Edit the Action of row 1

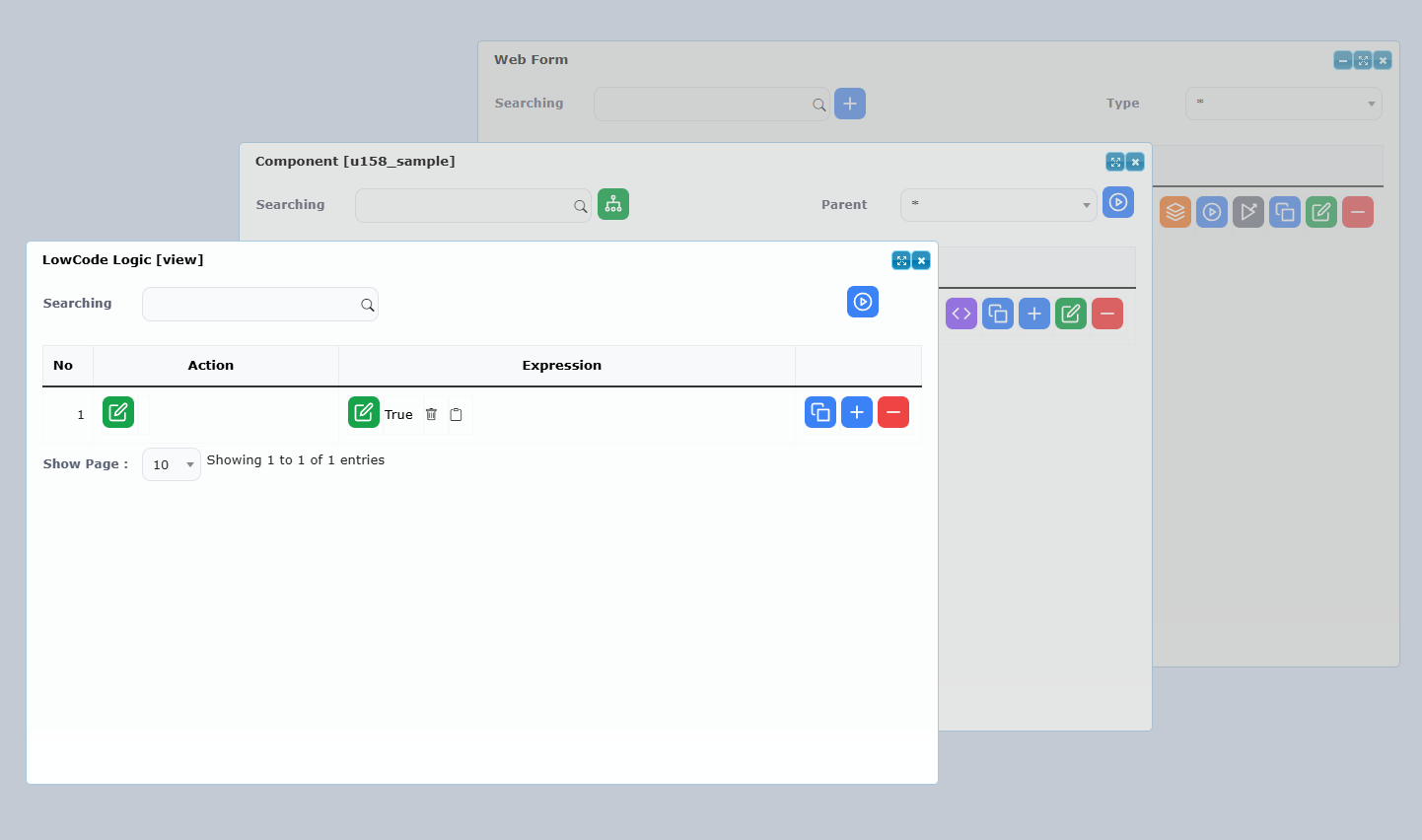pos(118,412)
